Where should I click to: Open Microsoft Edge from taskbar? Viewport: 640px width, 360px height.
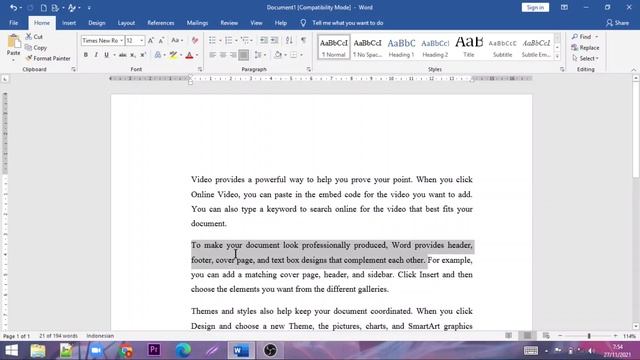click(183, 350)
